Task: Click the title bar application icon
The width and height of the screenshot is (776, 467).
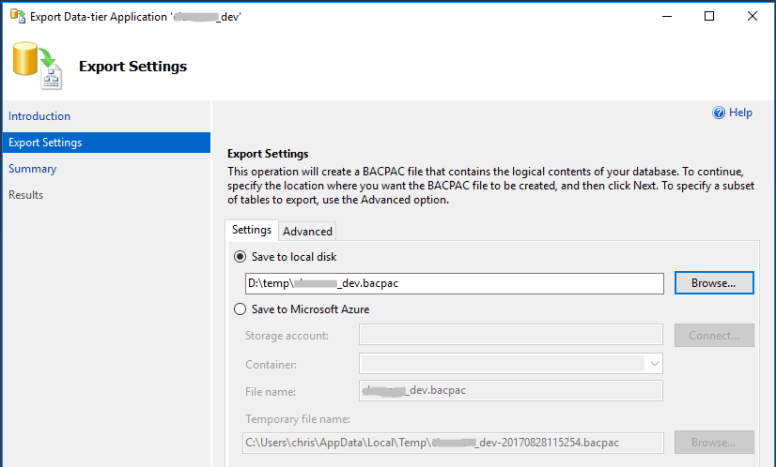Action: [x=15, y=15]
